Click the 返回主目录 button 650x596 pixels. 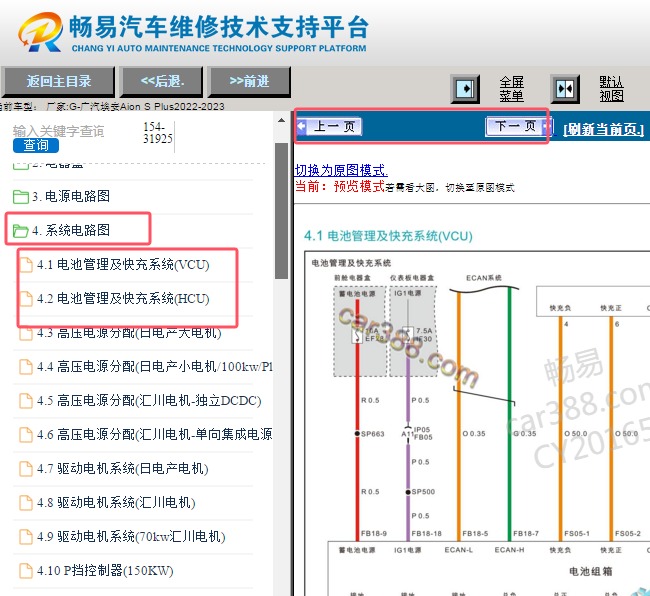(x=58, y=82)
